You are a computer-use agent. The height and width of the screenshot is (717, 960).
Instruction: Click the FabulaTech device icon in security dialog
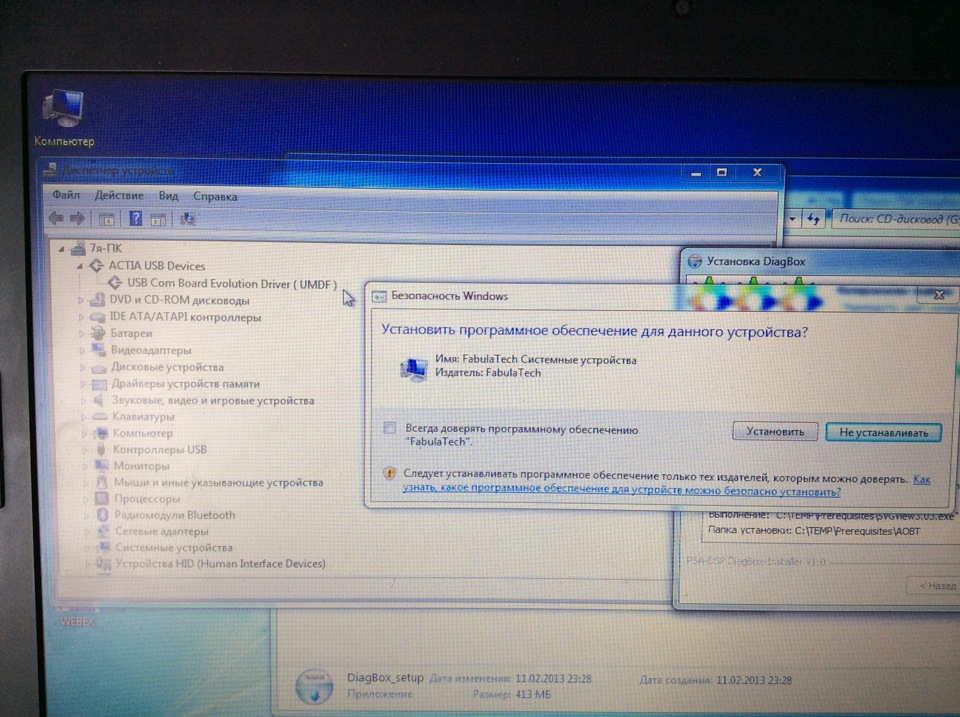tap(414, 368)
